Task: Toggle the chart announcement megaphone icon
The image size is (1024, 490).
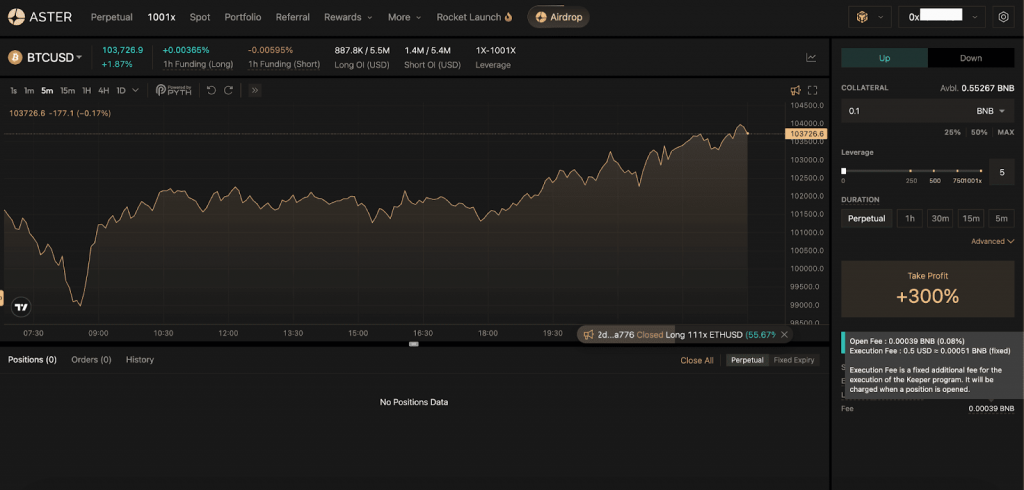Action: [x=795, y=90]
